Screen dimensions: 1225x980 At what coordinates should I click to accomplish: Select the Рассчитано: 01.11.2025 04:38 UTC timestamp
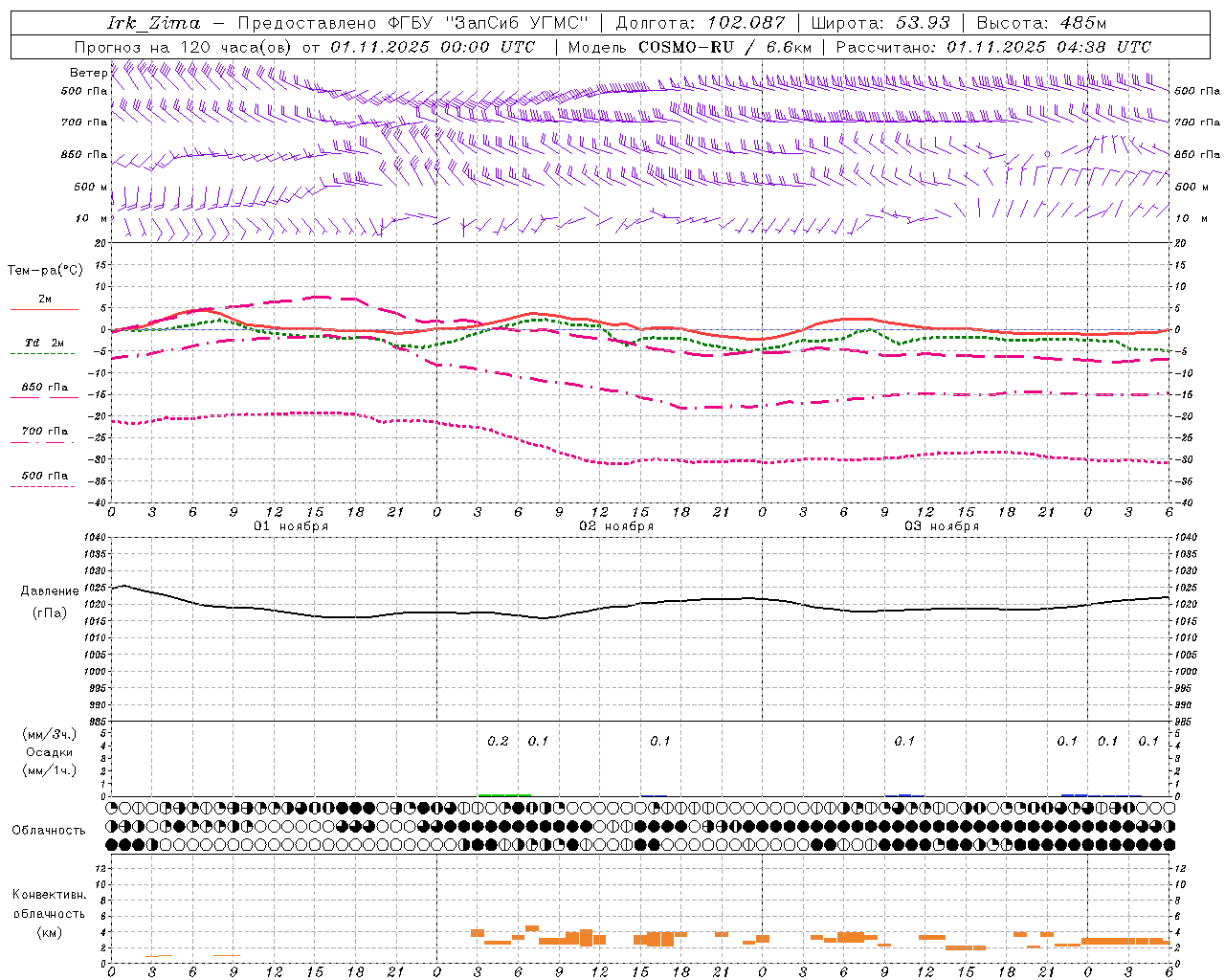click(x=992, y=47)
